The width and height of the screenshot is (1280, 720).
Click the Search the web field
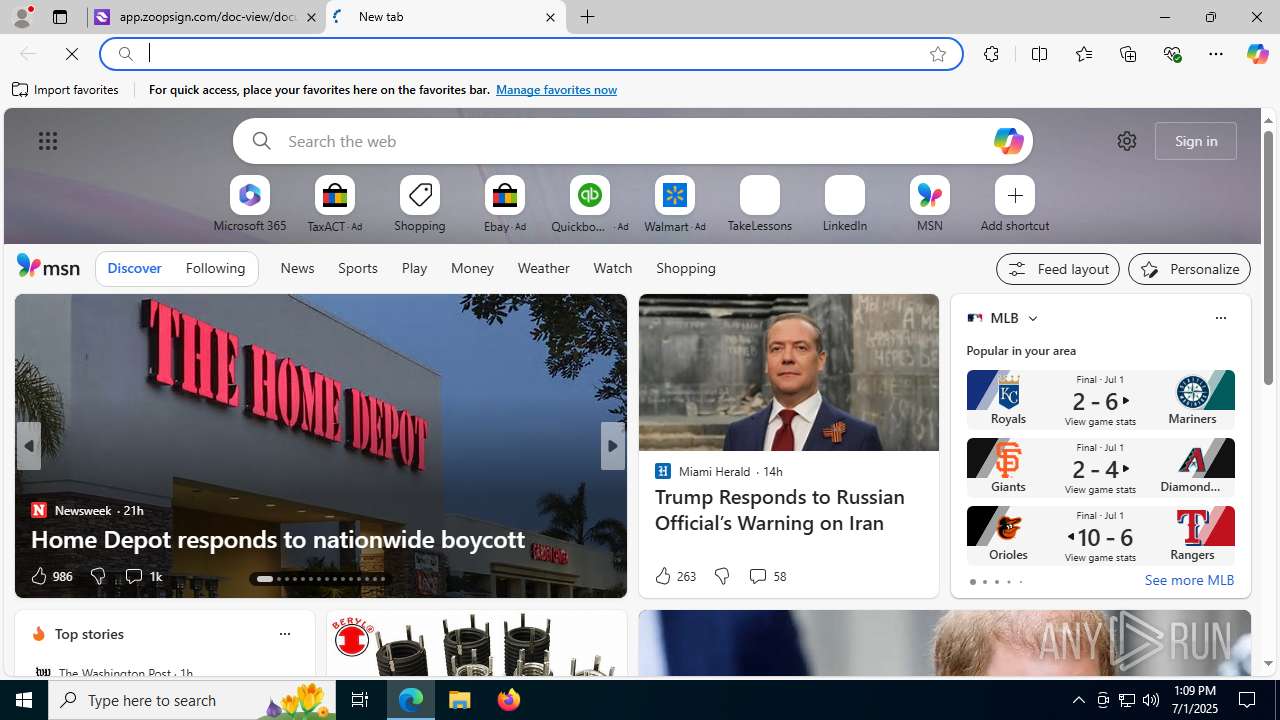[633, 141]
